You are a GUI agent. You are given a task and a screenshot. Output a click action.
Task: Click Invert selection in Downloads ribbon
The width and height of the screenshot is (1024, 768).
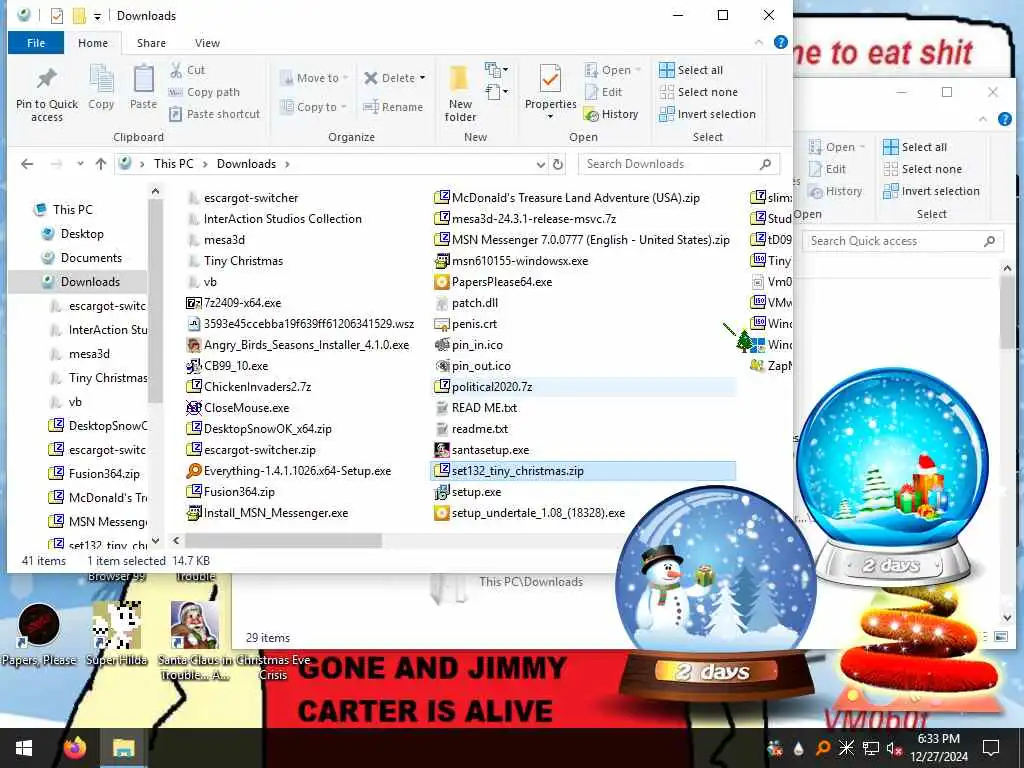[707, 114]
